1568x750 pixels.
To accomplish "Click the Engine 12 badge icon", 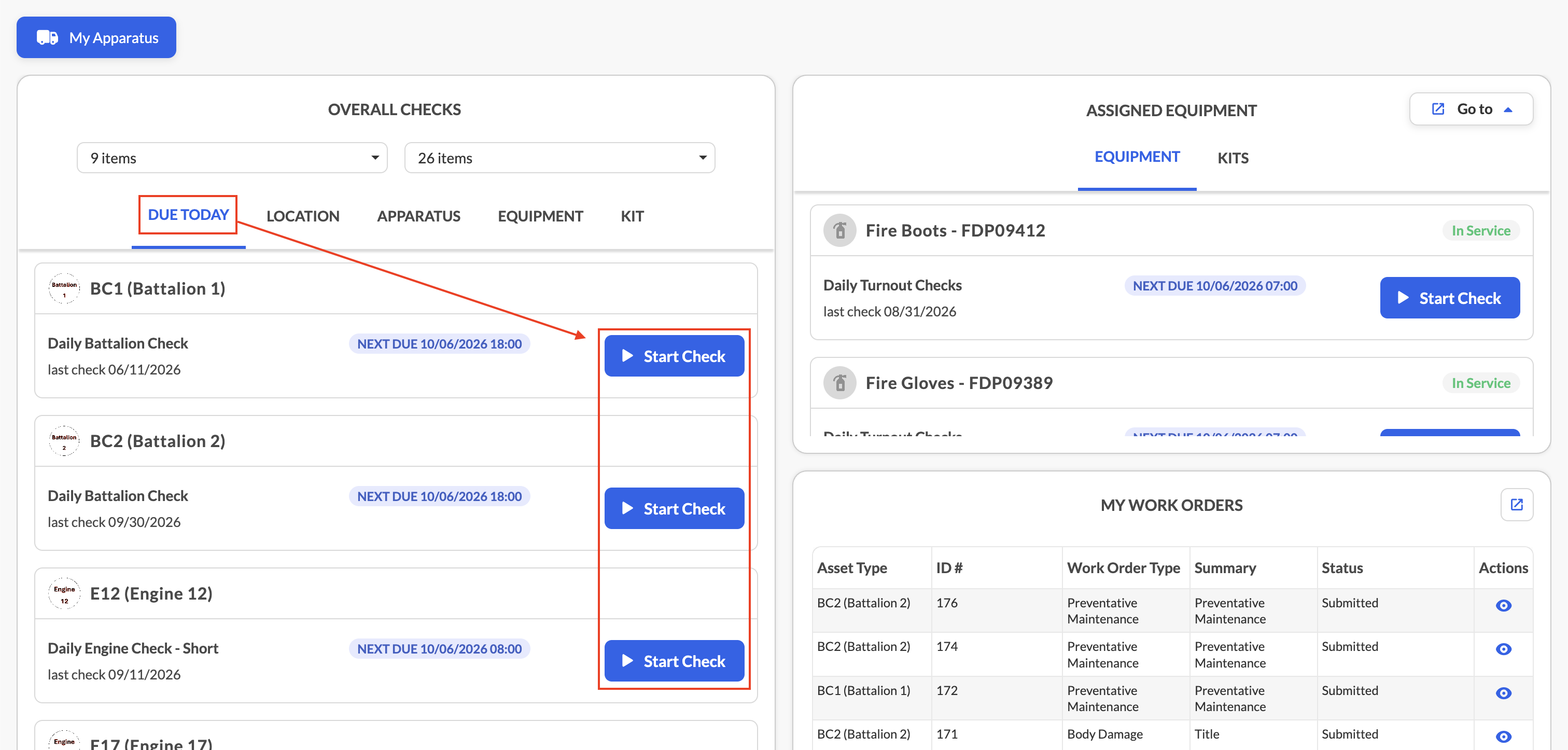I will point(64,593).
